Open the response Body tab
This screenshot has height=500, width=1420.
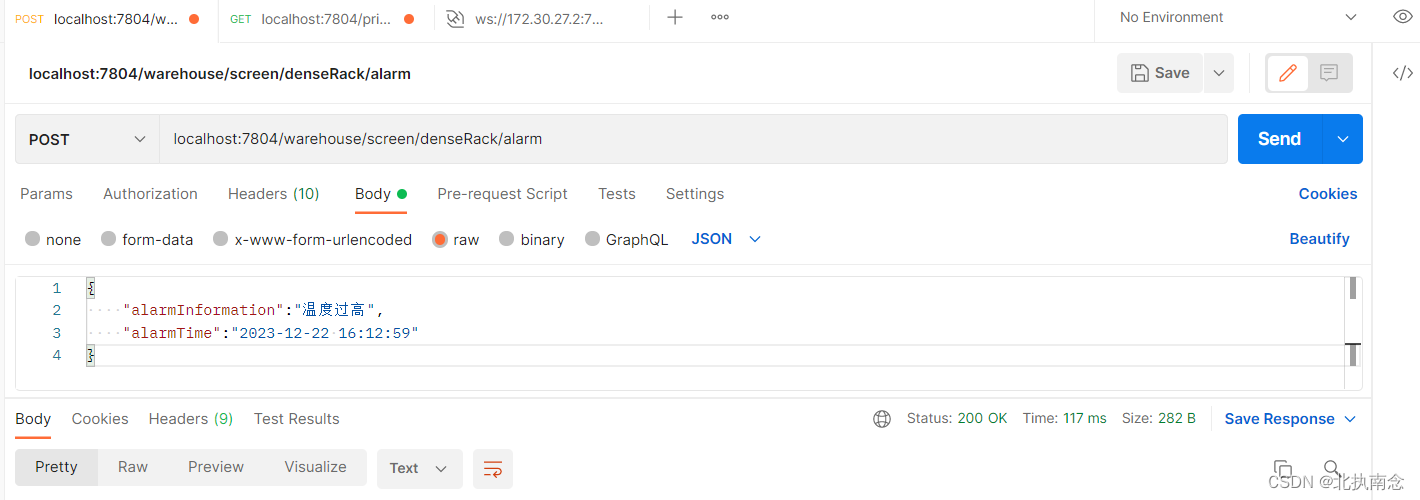pyautogui.click(x=33, y=419)
